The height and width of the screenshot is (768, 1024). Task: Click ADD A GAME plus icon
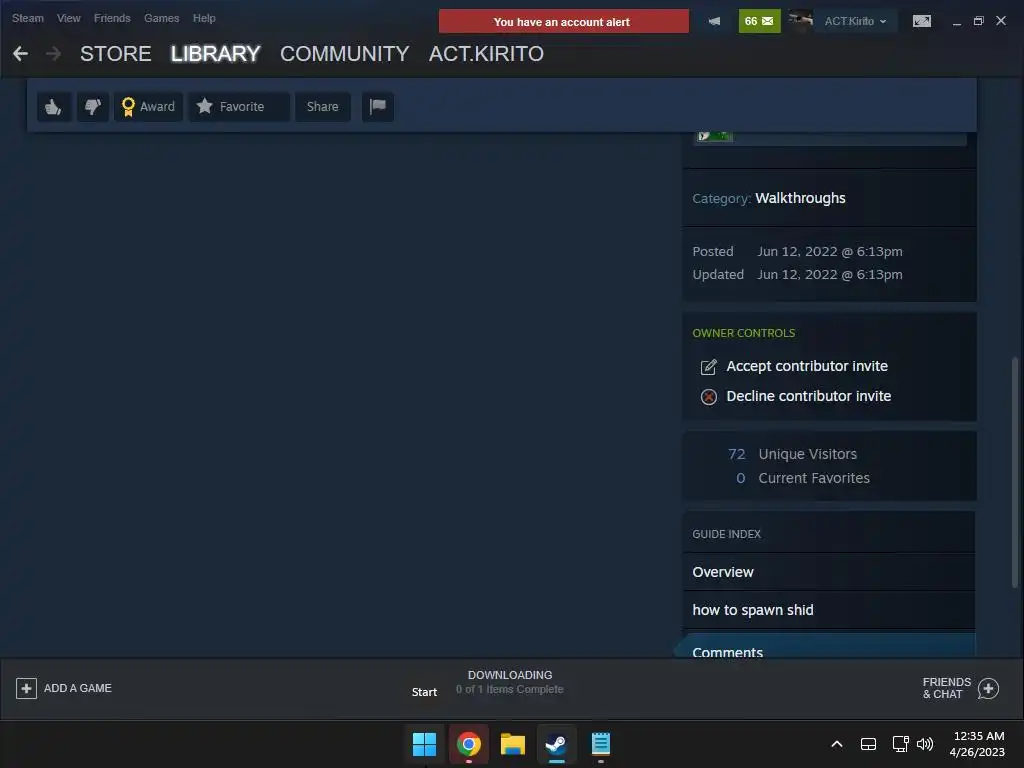point(26,688)
